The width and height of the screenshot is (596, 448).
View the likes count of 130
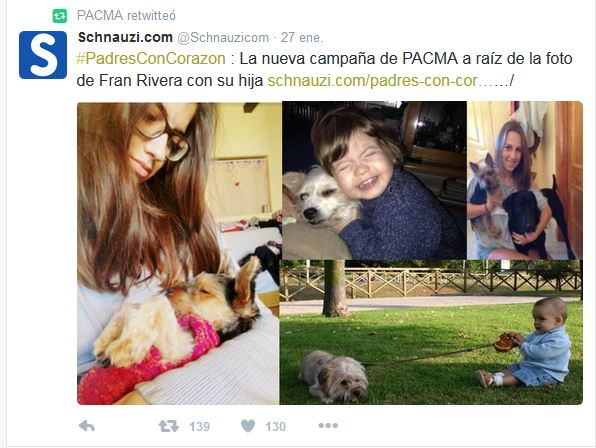coord(276,426)
